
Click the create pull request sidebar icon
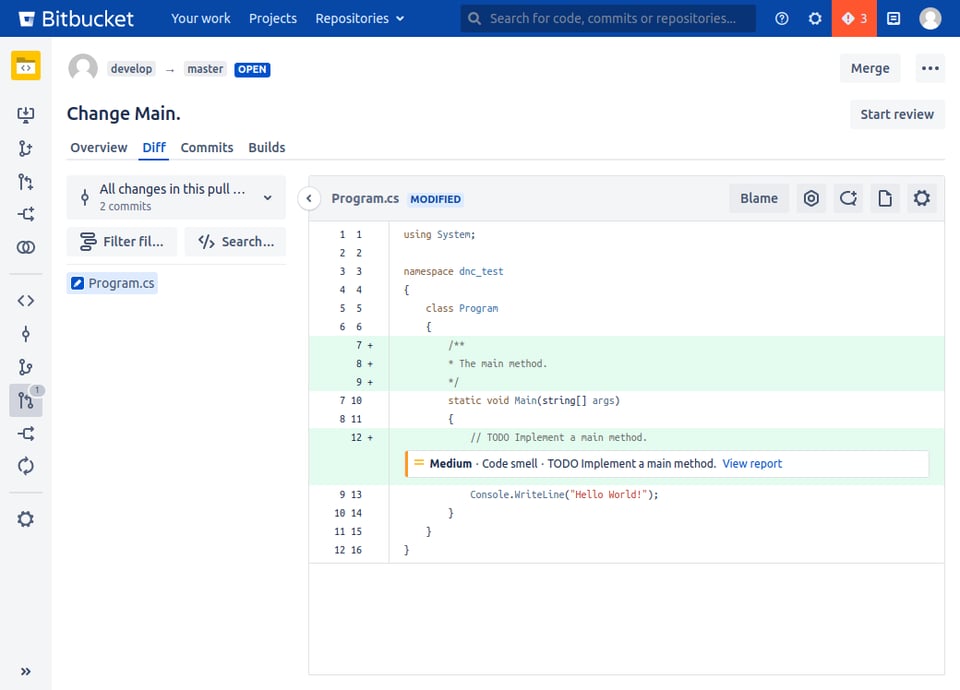(26, 181)
